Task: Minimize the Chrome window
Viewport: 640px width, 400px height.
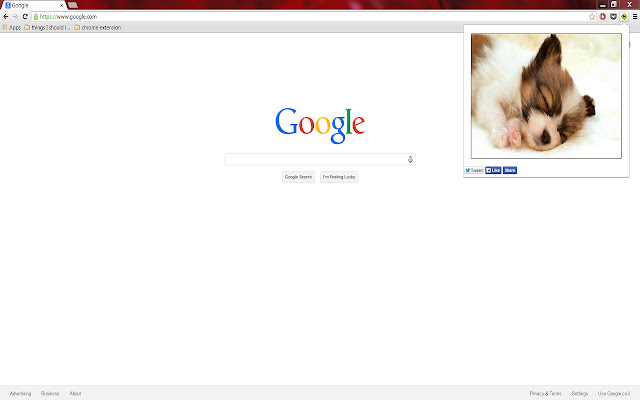Action: point(603,5)
